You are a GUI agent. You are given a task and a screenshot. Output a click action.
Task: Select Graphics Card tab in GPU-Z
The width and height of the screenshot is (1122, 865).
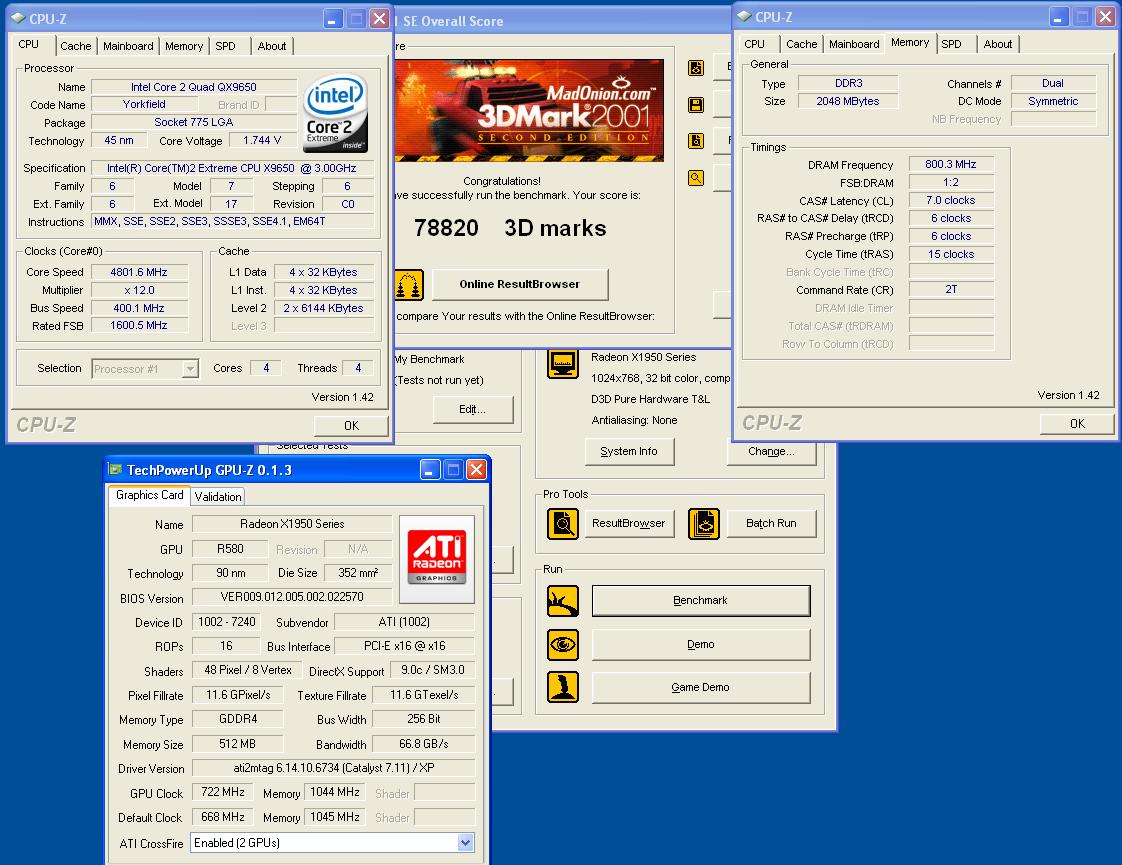click(x=150, y=494)
